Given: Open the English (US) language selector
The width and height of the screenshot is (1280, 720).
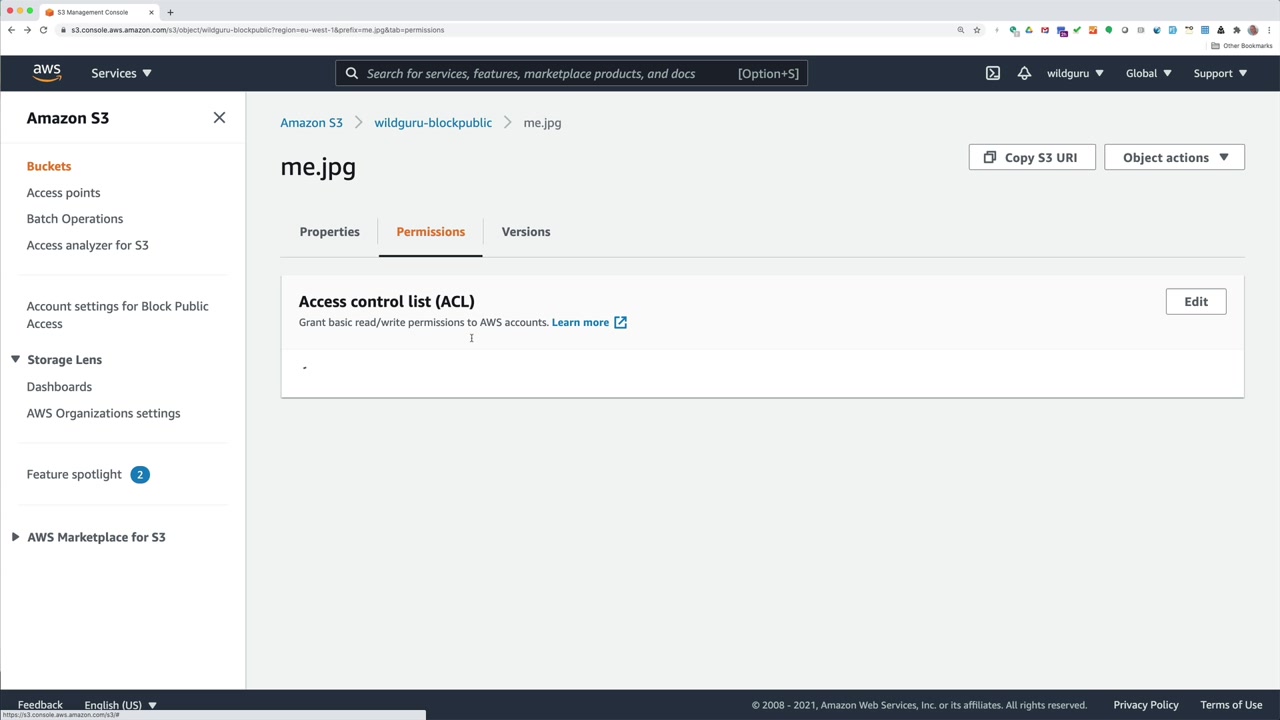Looking at the screenshot, I should pyautogui.click(x=120, y=705).
